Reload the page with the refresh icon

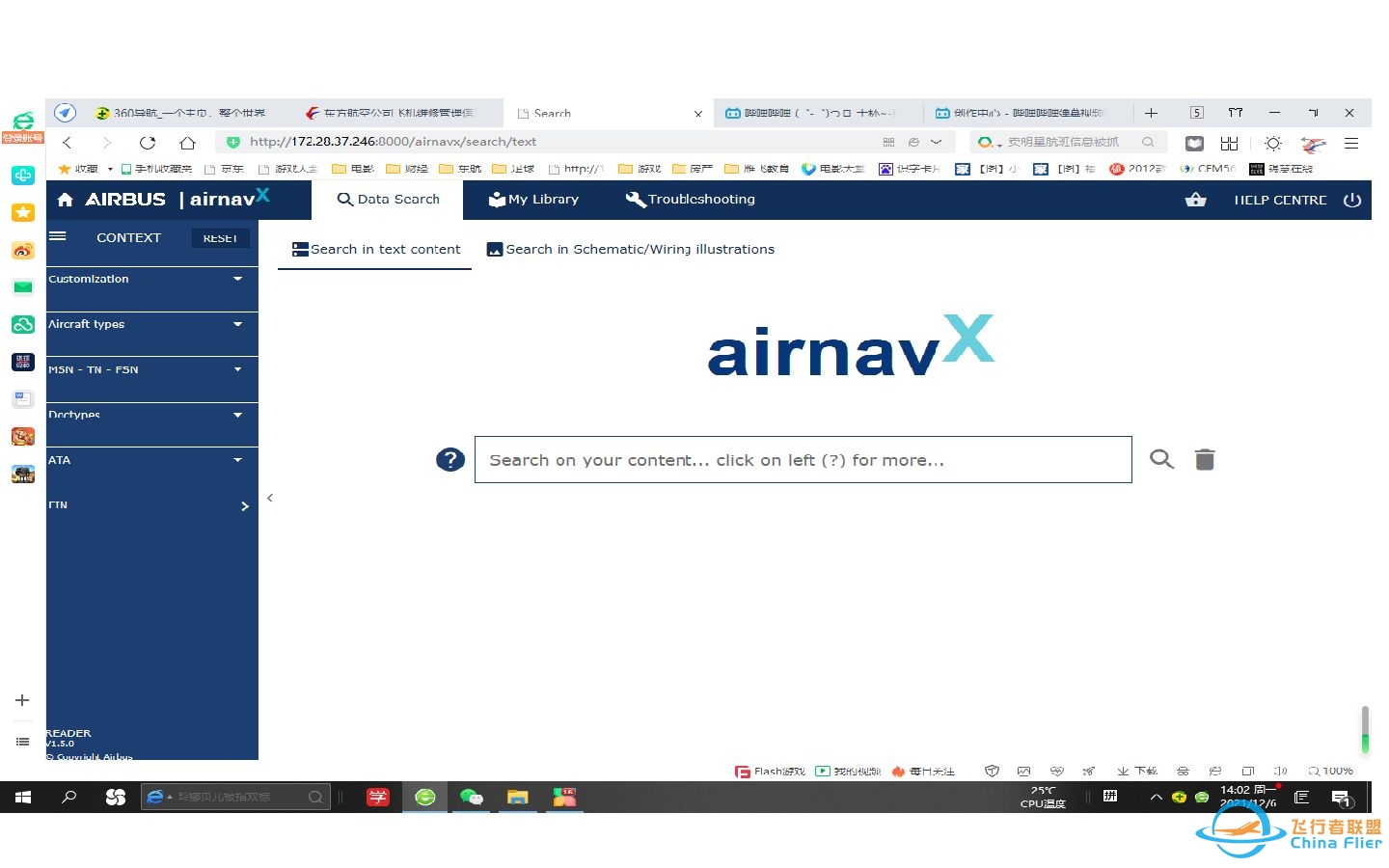pos(147,142)
